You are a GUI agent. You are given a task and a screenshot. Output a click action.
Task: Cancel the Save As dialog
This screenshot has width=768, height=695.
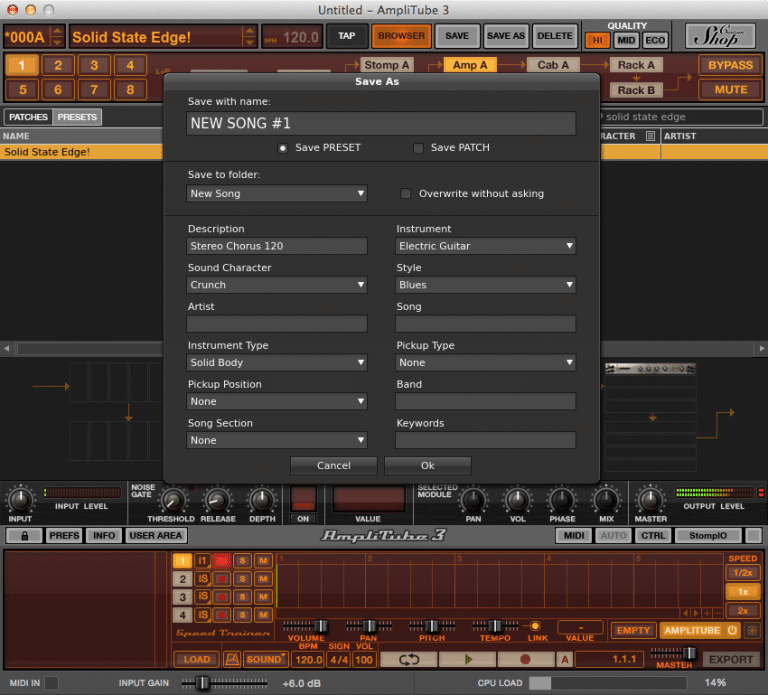(334, 465)
